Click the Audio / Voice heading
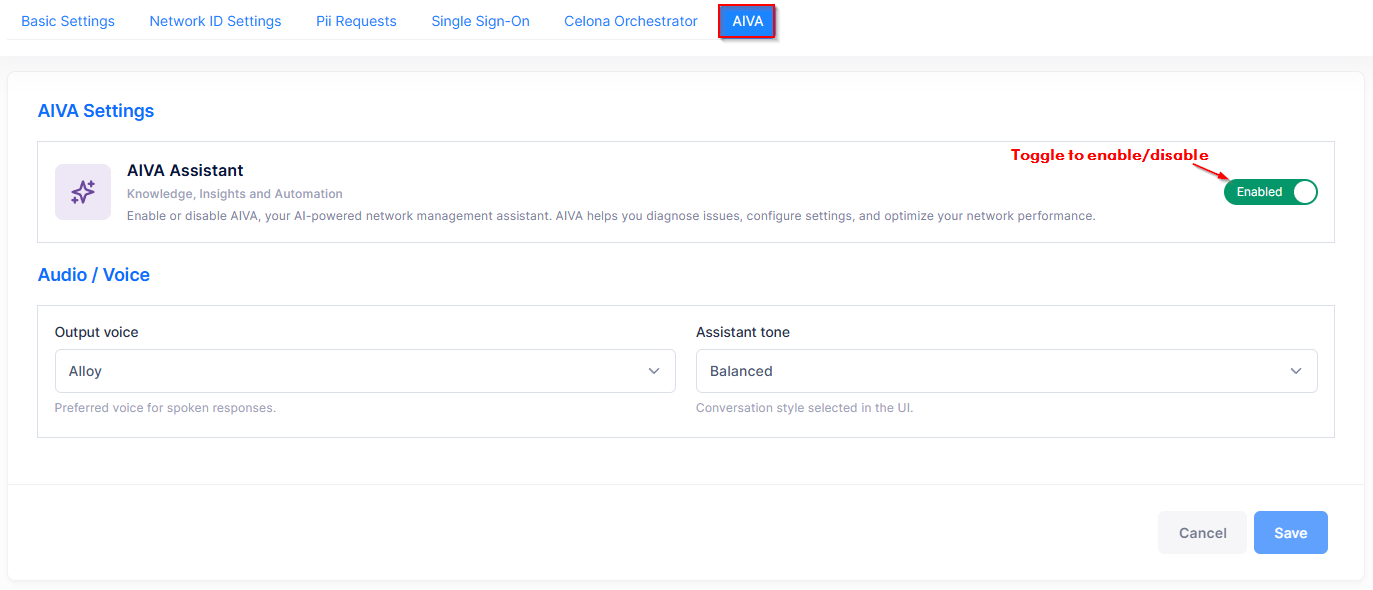1373x590 pixels. pos(94,275)
